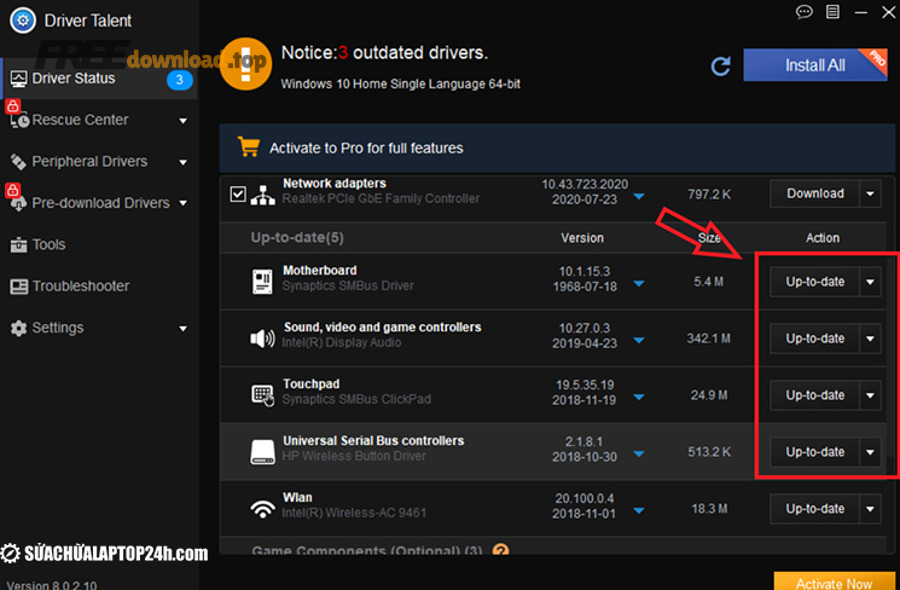The width and height of the screenshot is (900, 590).
Task: Click the Activate Now button
Action: [834, 581]
